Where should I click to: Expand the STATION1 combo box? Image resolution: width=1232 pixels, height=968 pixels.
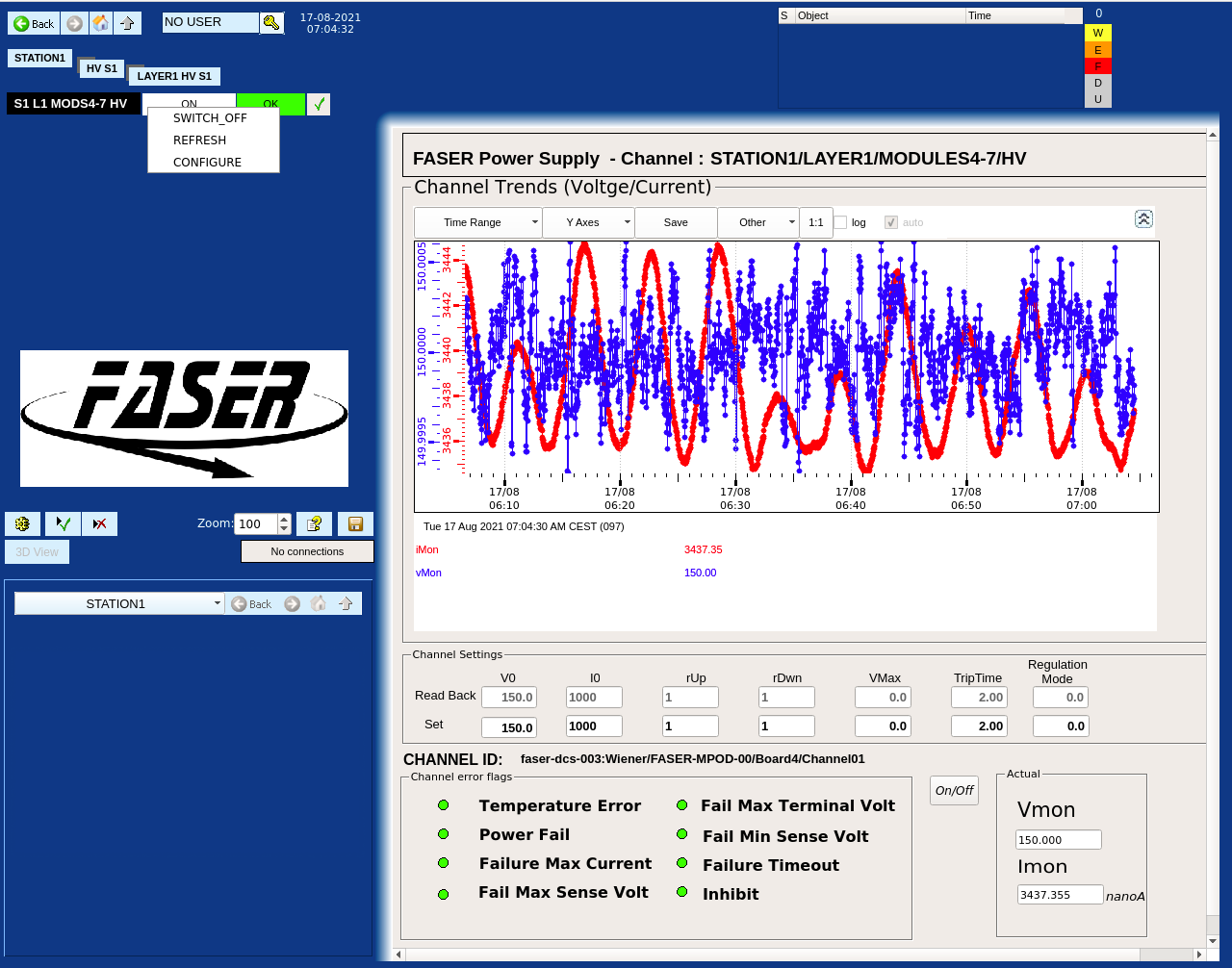[x=119, y=603]
